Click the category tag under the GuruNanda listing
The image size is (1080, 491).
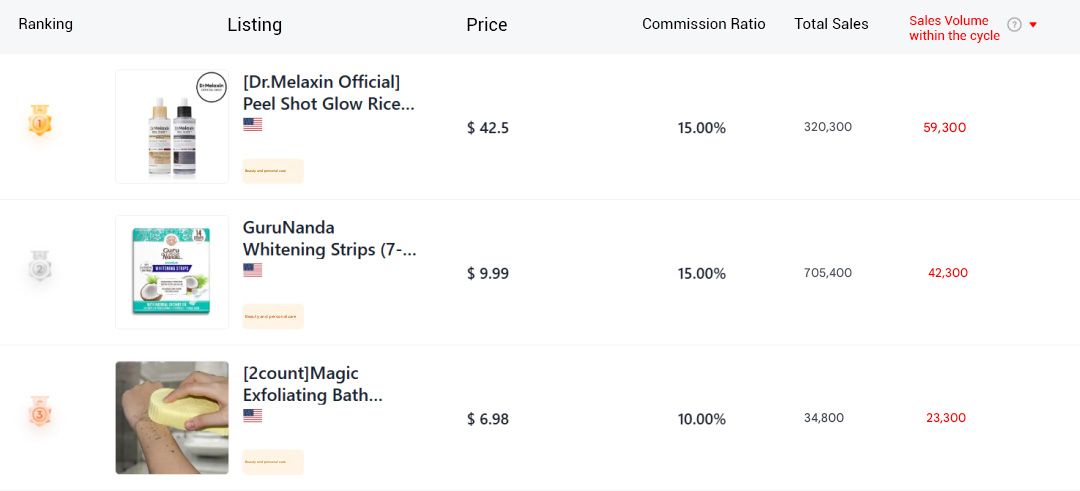click(x=273, y=317)
